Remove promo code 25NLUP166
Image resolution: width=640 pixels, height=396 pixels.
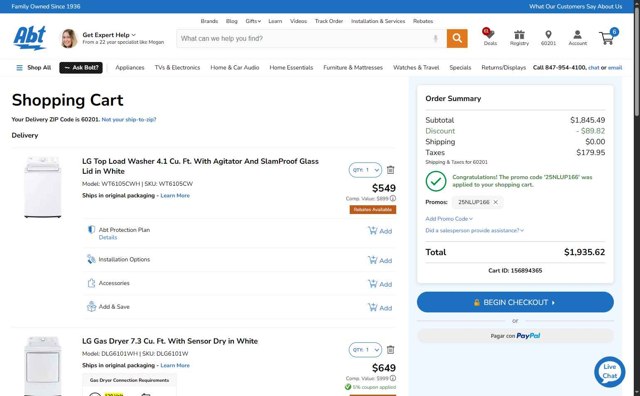point(496,202)
